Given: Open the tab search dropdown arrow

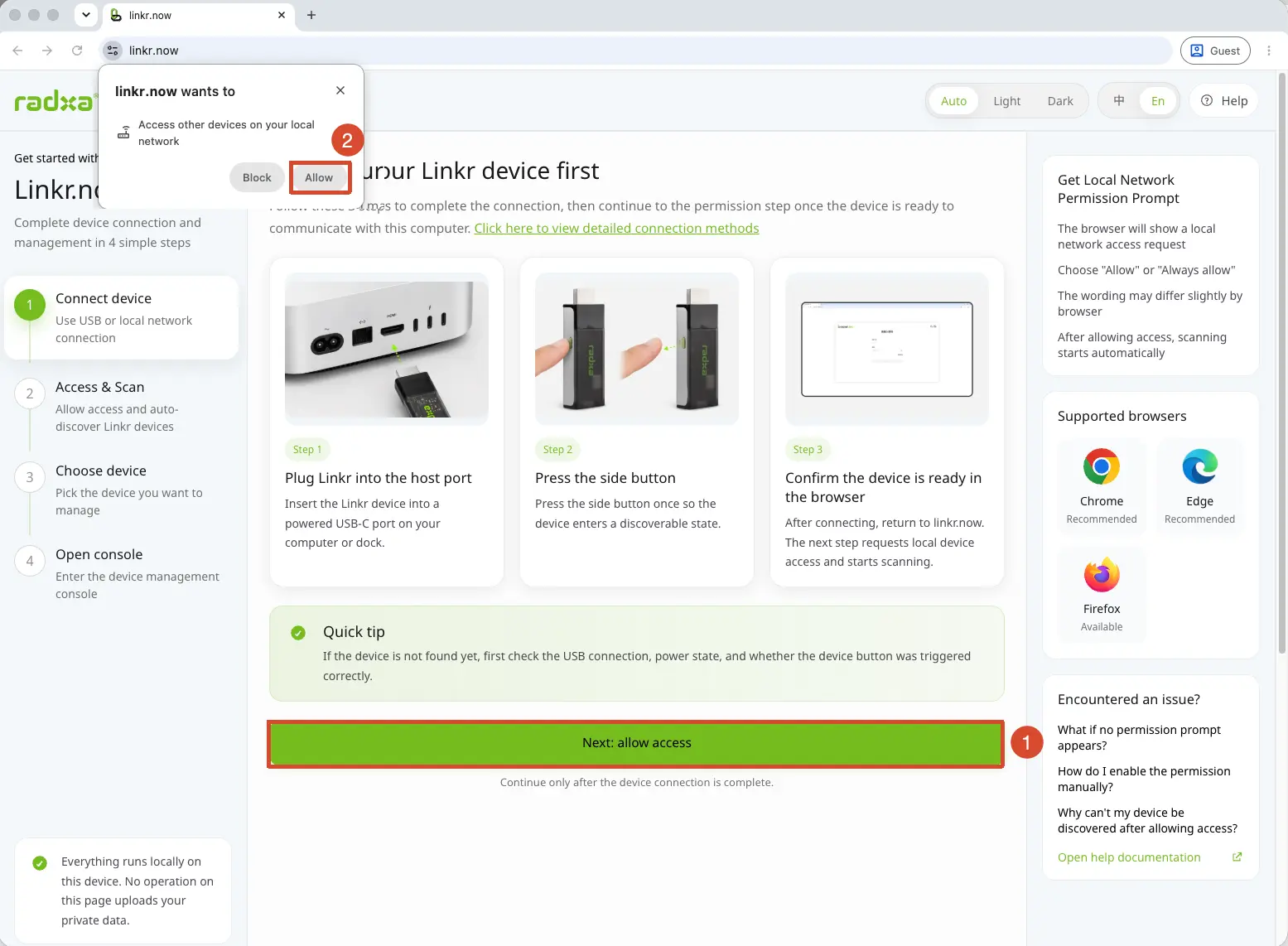Looking at the screenshot, I should 85,15.
